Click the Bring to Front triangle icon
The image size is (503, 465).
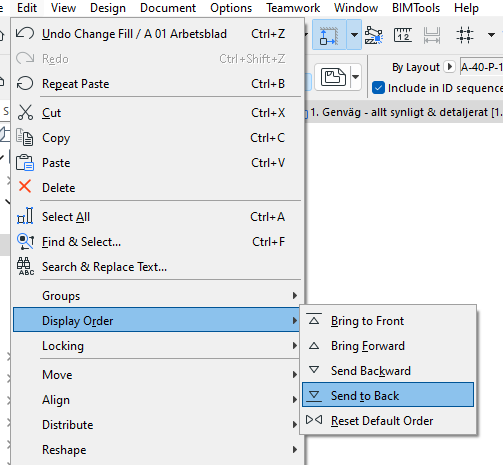coord(314,320)
